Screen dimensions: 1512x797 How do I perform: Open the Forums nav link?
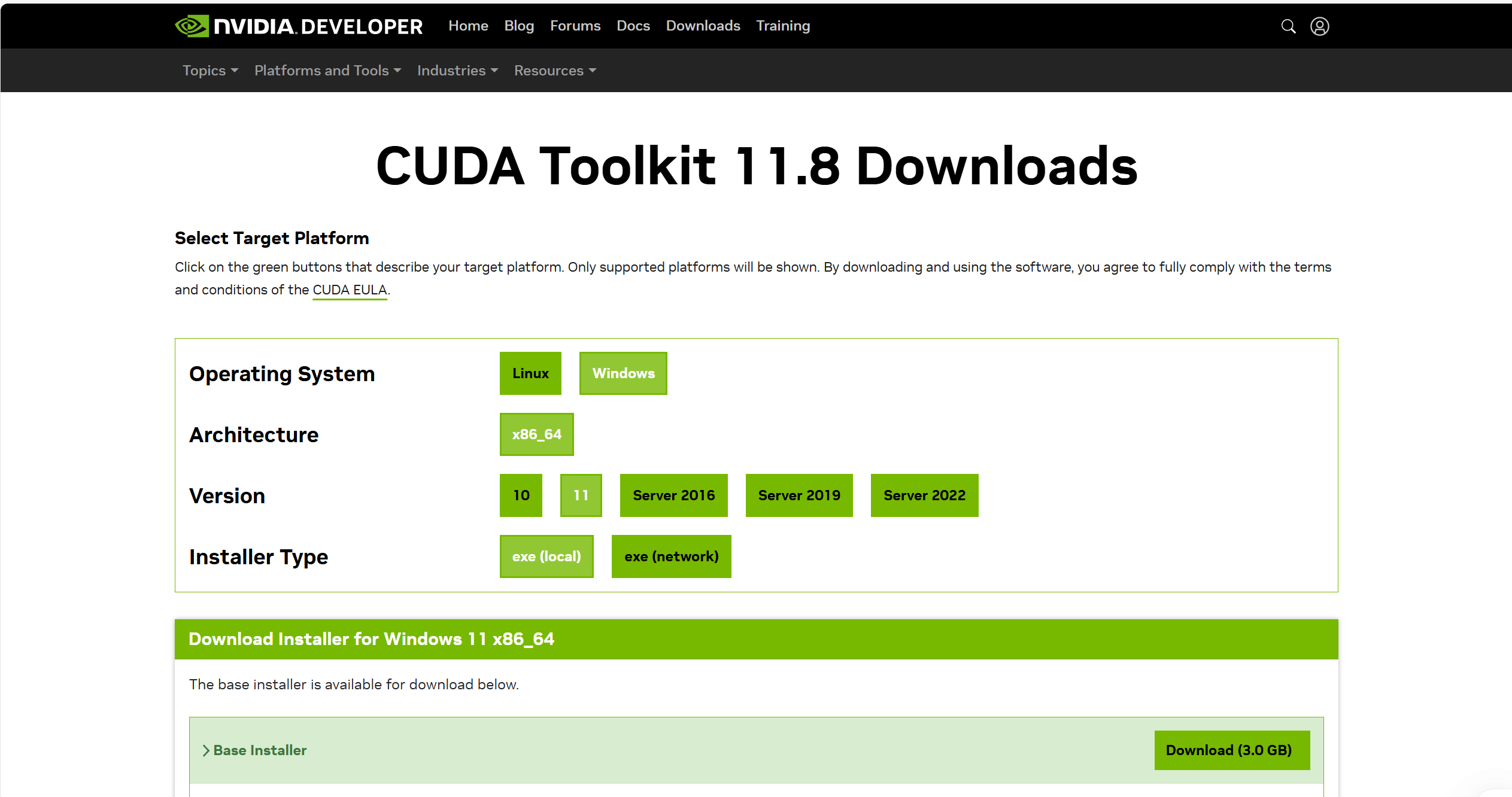tap(575, 26)
